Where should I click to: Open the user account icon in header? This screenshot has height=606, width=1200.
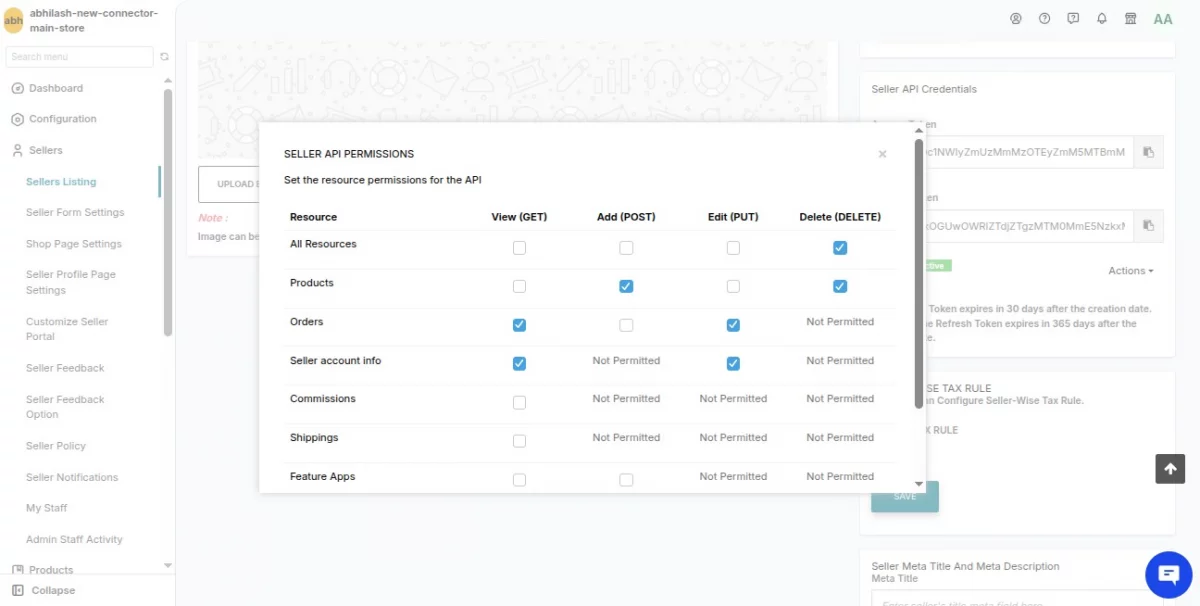1016,18
